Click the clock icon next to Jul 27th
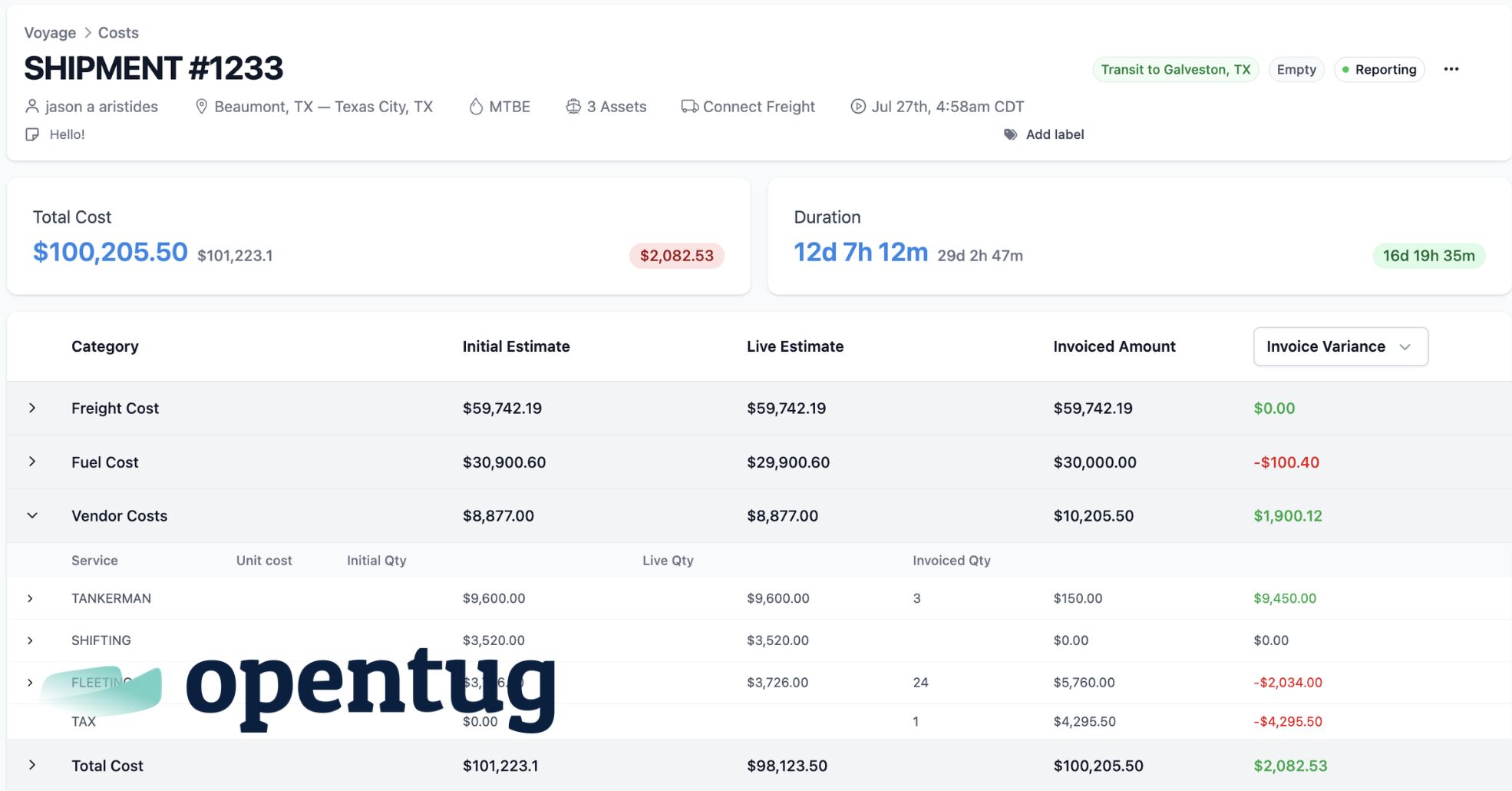 (x=858, y=106)
